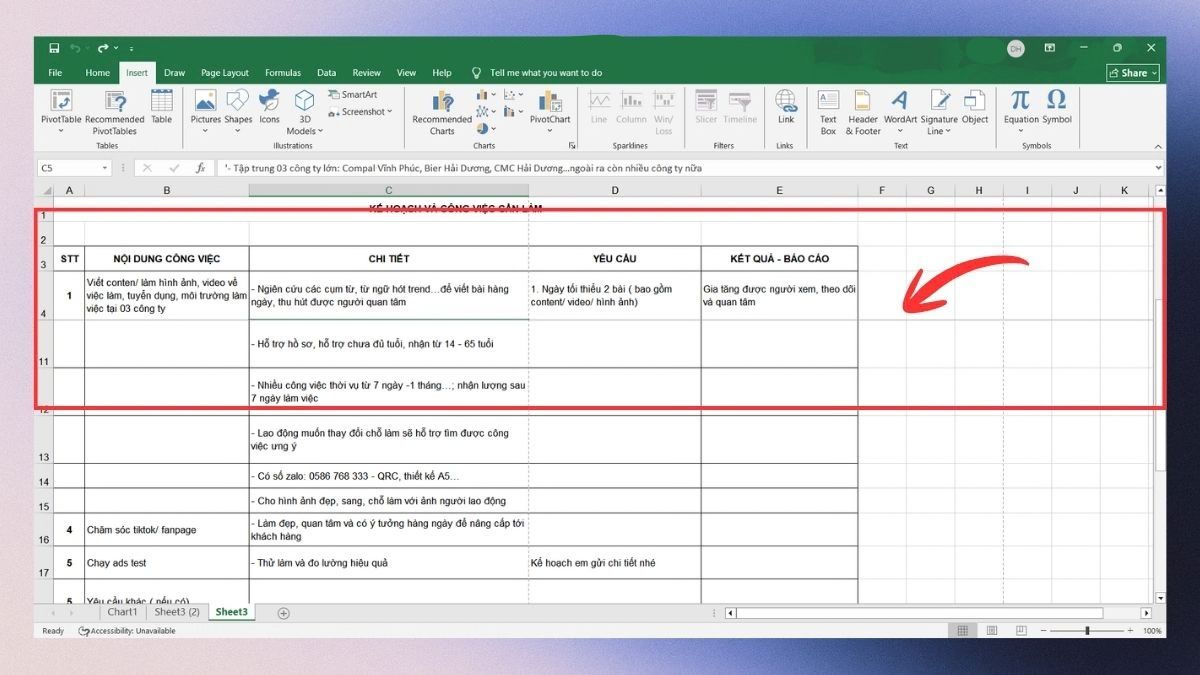Image resolution: width=1200 pixels, height=675 pixels.
Task: Insert a Column sparkline
Action: (x=632, y=106)
